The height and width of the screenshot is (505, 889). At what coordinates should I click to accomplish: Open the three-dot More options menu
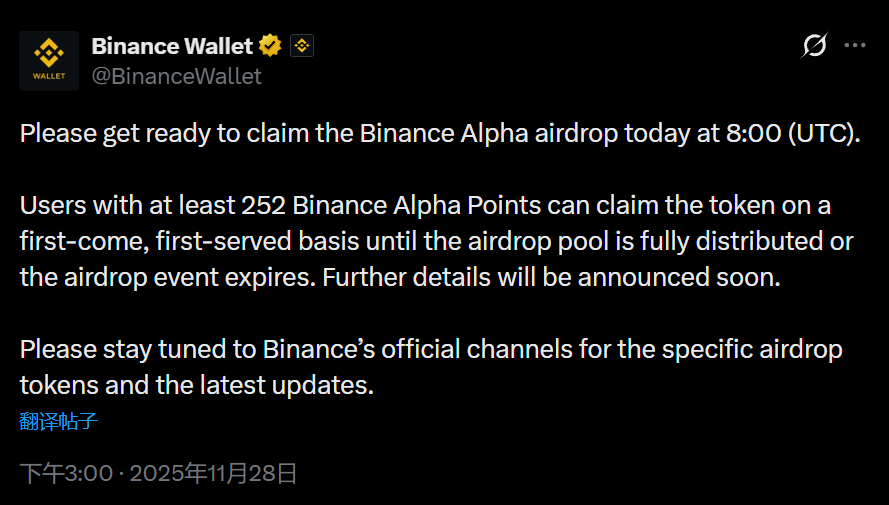[x=854, y=46]
